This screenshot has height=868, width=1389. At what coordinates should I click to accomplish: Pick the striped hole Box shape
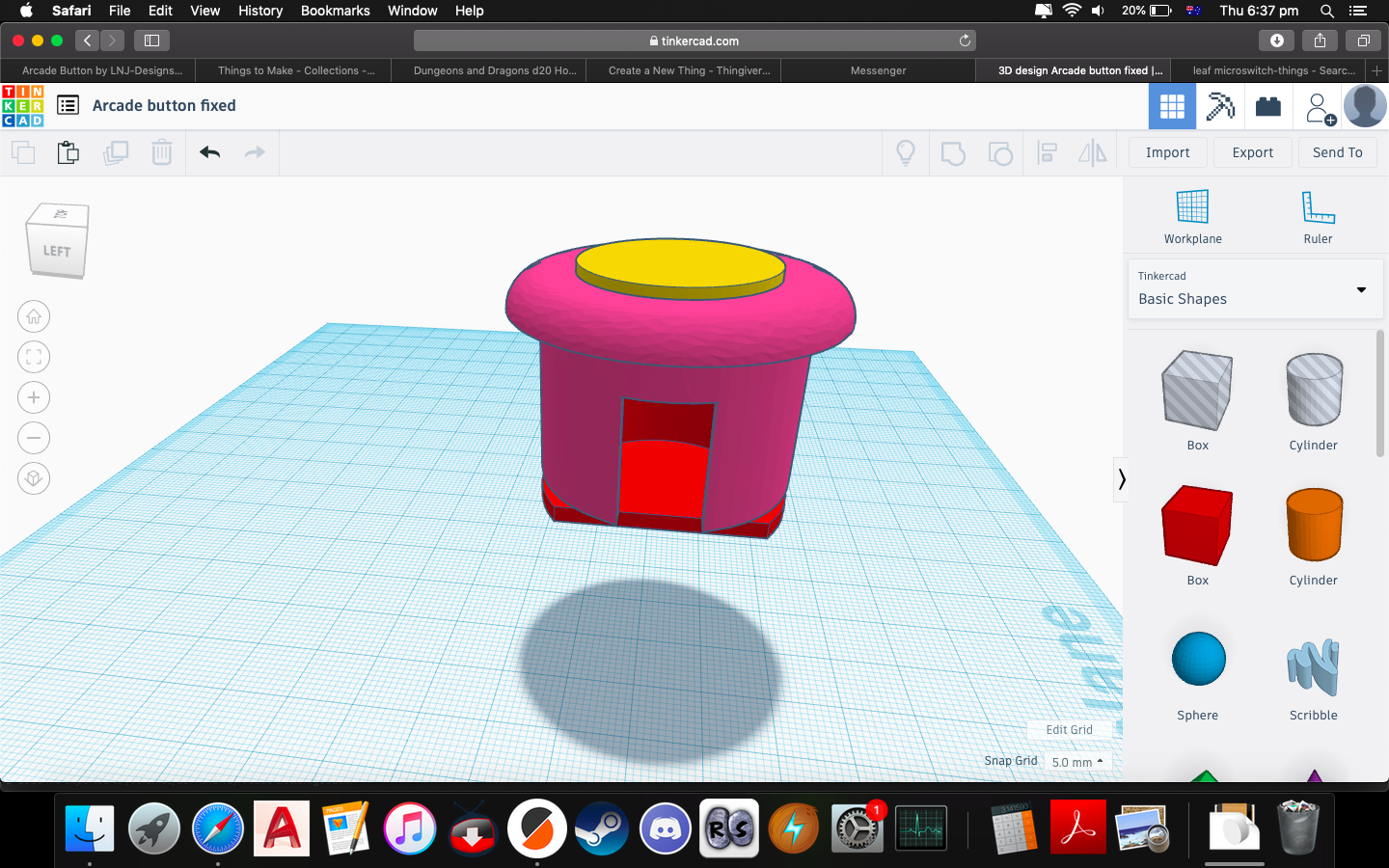coord(1197,391)
